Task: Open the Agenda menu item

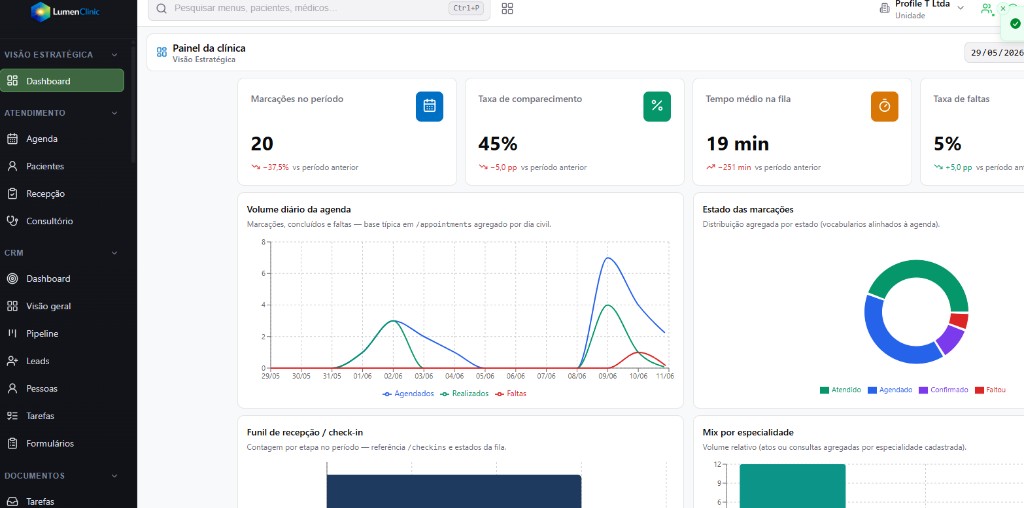Action: [63, 138]
